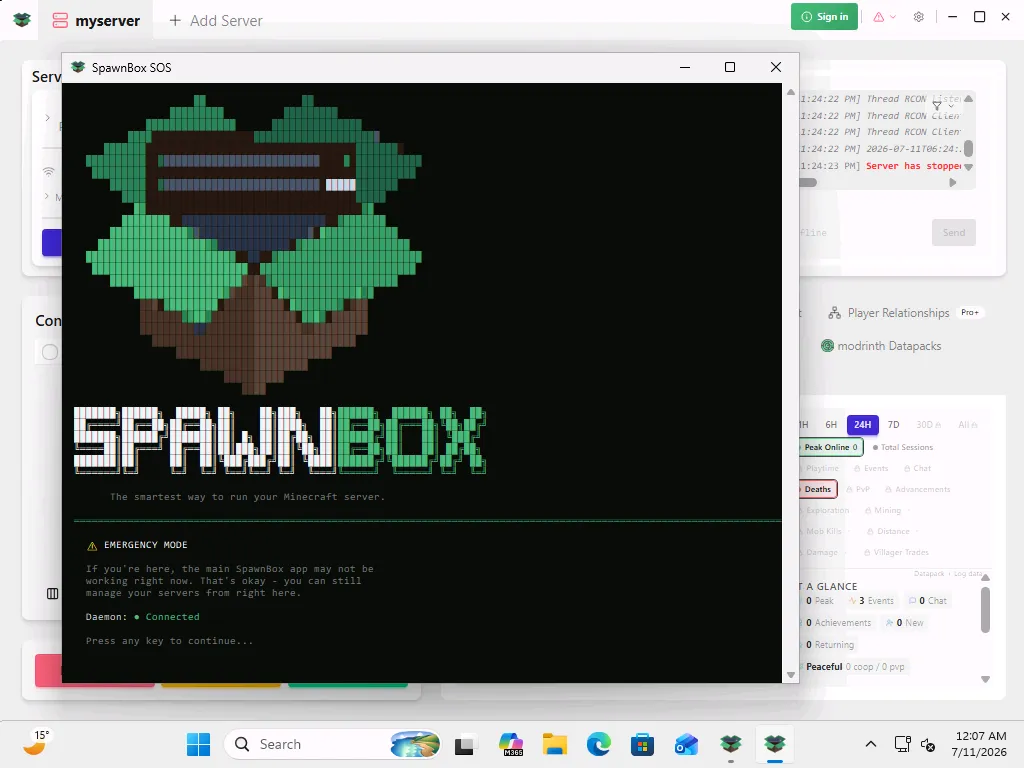The width and height of the screenshot is (1024, 768).
Task: Click the At a Glance scroll down arrow
Action: [985, 679]
